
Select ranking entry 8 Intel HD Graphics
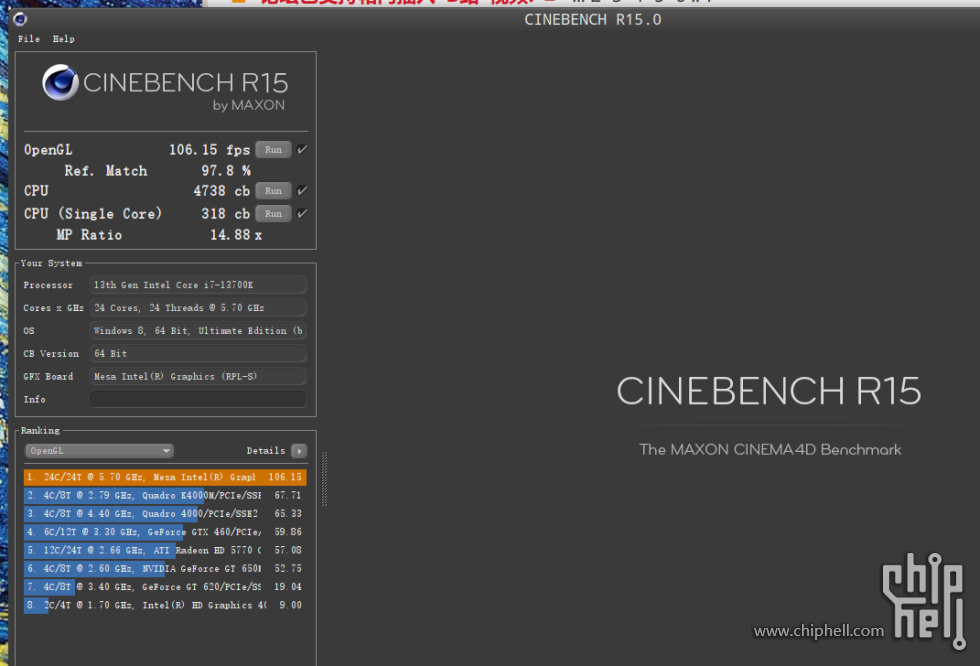(x=165, y=605)
